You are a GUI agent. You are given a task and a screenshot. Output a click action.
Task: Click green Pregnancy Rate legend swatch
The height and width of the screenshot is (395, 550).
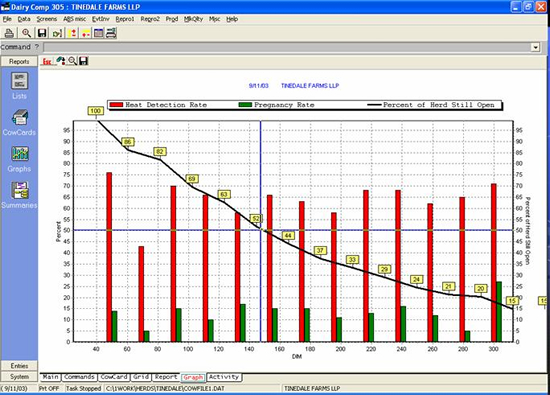click(x=245, y=105)
